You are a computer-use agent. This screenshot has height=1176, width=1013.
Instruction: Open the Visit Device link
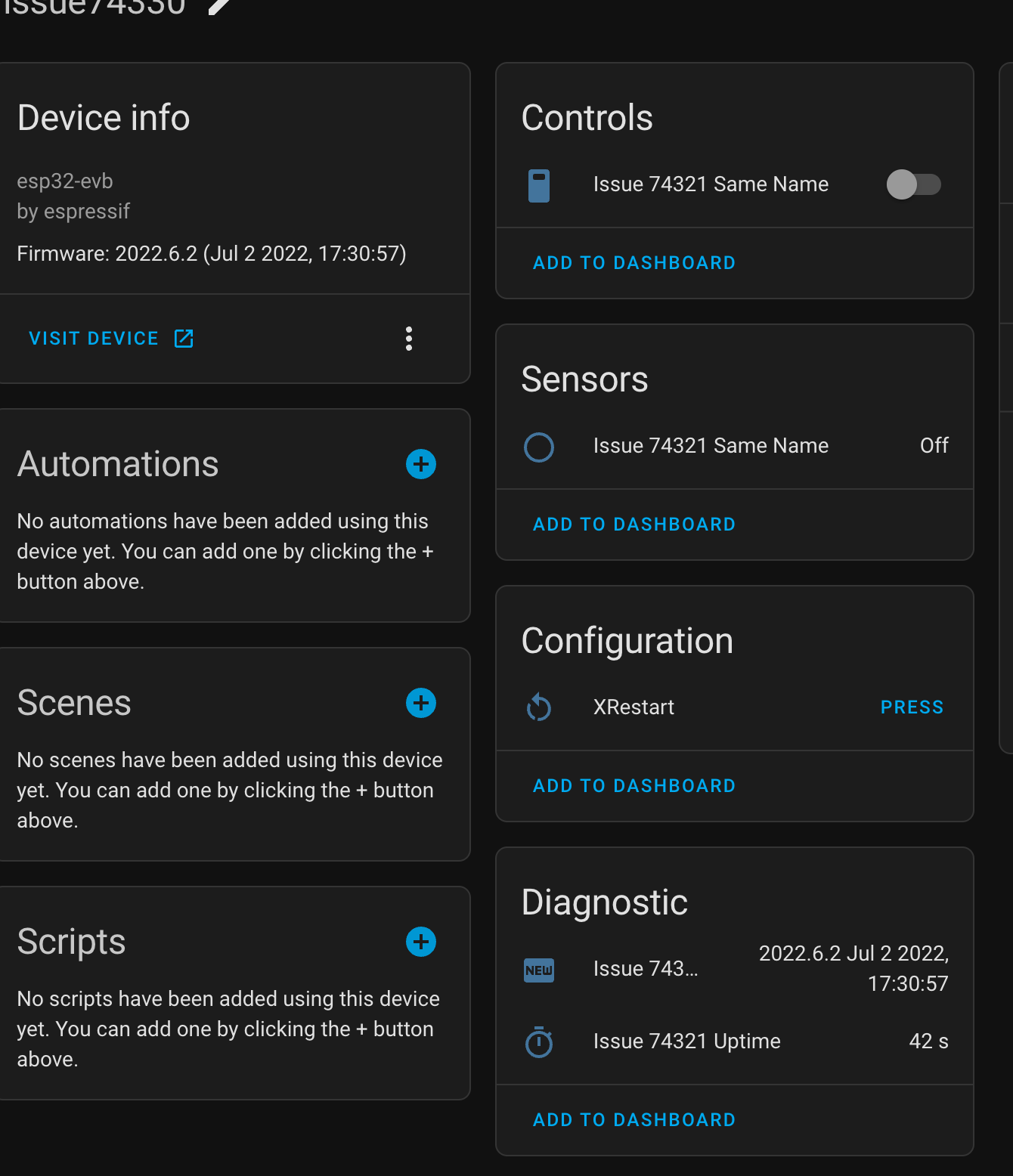point(94,338)
